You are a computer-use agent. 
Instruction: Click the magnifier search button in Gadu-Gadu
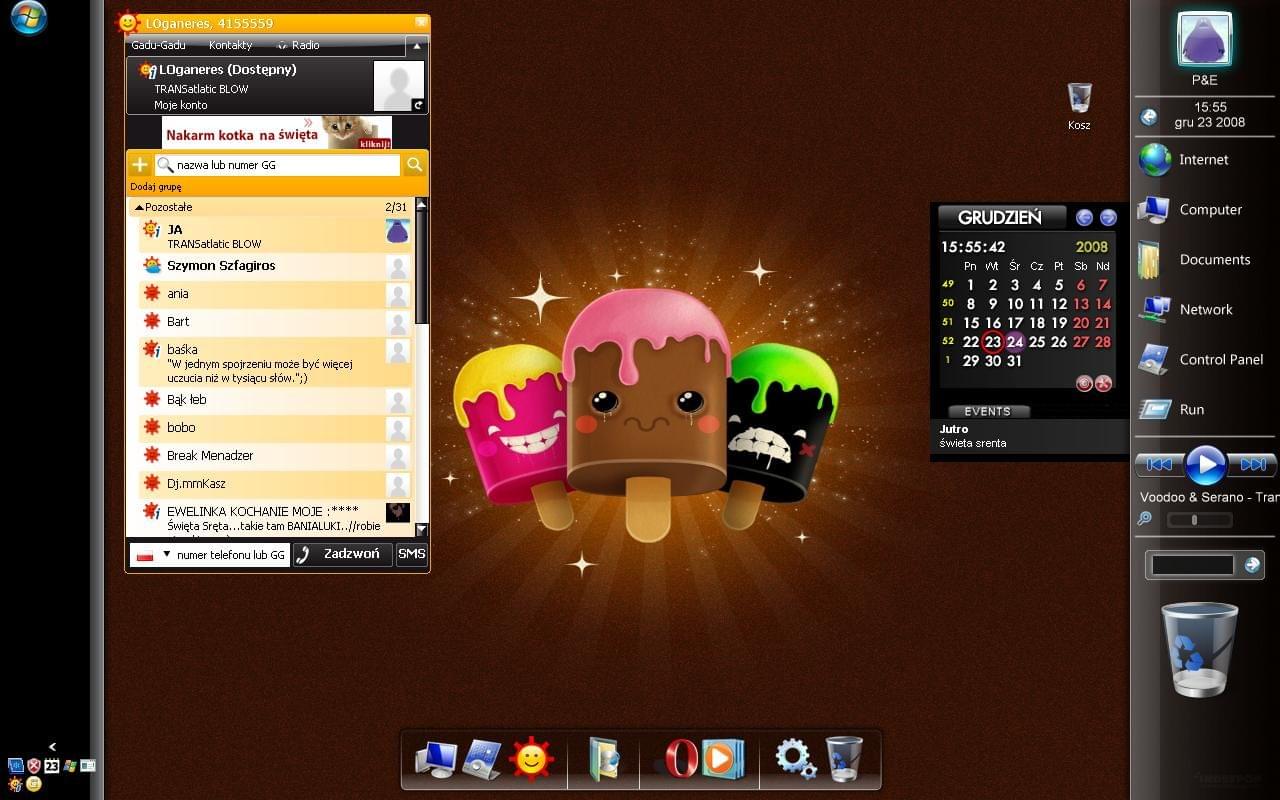414,165
